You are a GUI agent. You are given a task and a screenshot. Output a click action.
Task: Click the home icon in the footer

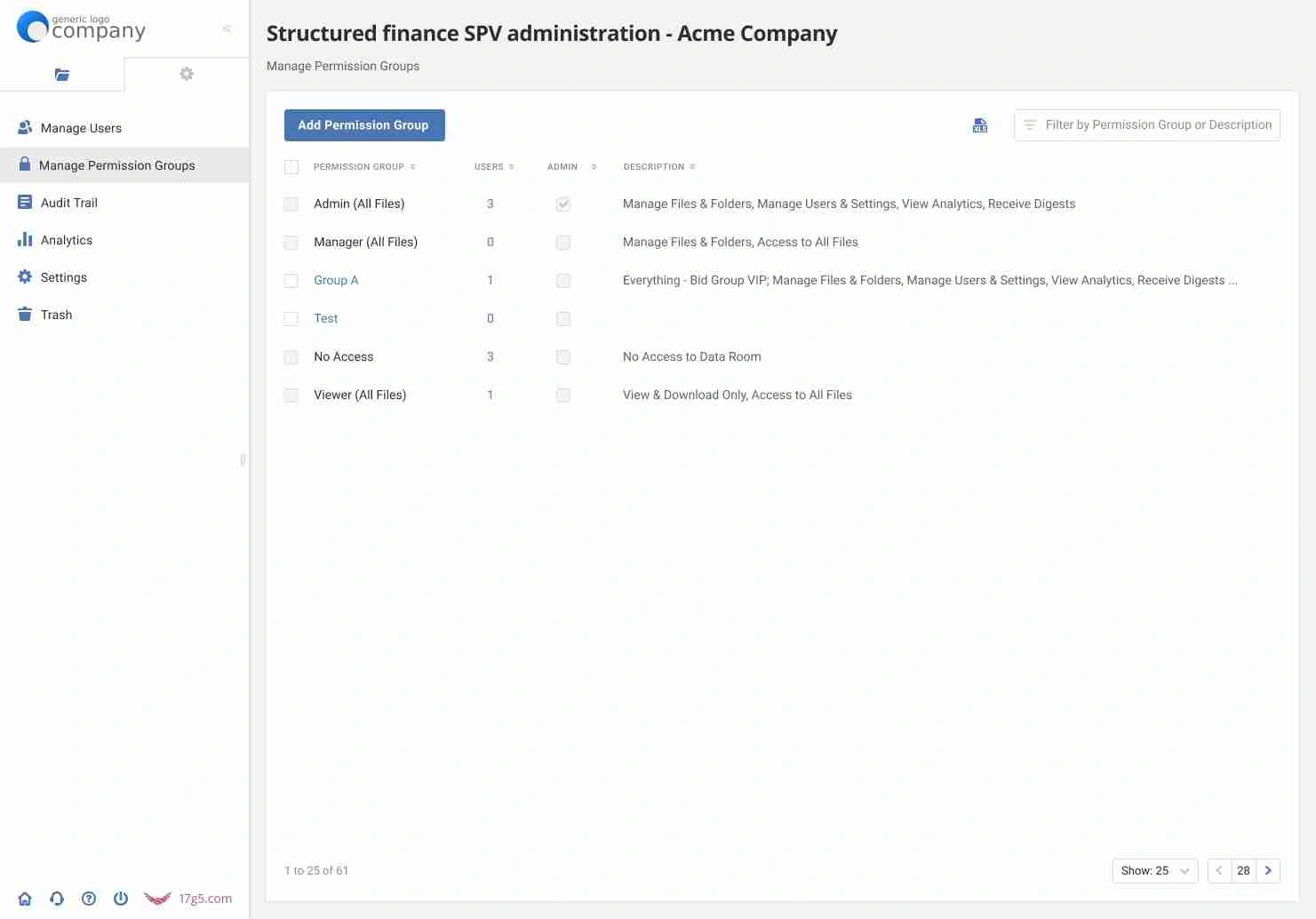click(x=25, y=899)
